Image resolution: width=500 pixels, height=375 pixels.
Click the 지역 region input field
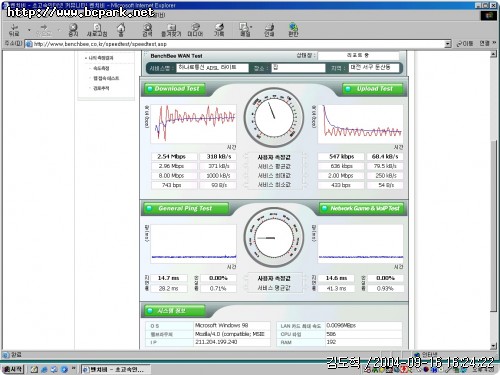coord(374,68)
